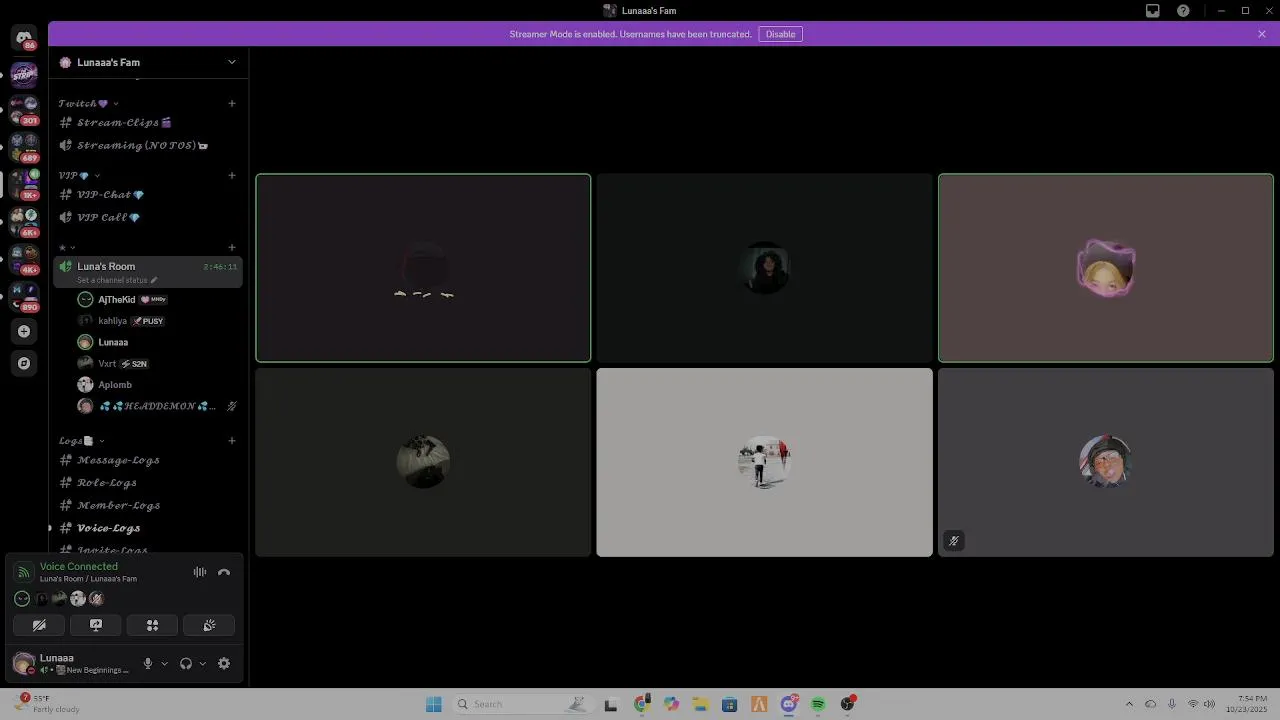Open microphone input options chevron

(x=164, y=663)
